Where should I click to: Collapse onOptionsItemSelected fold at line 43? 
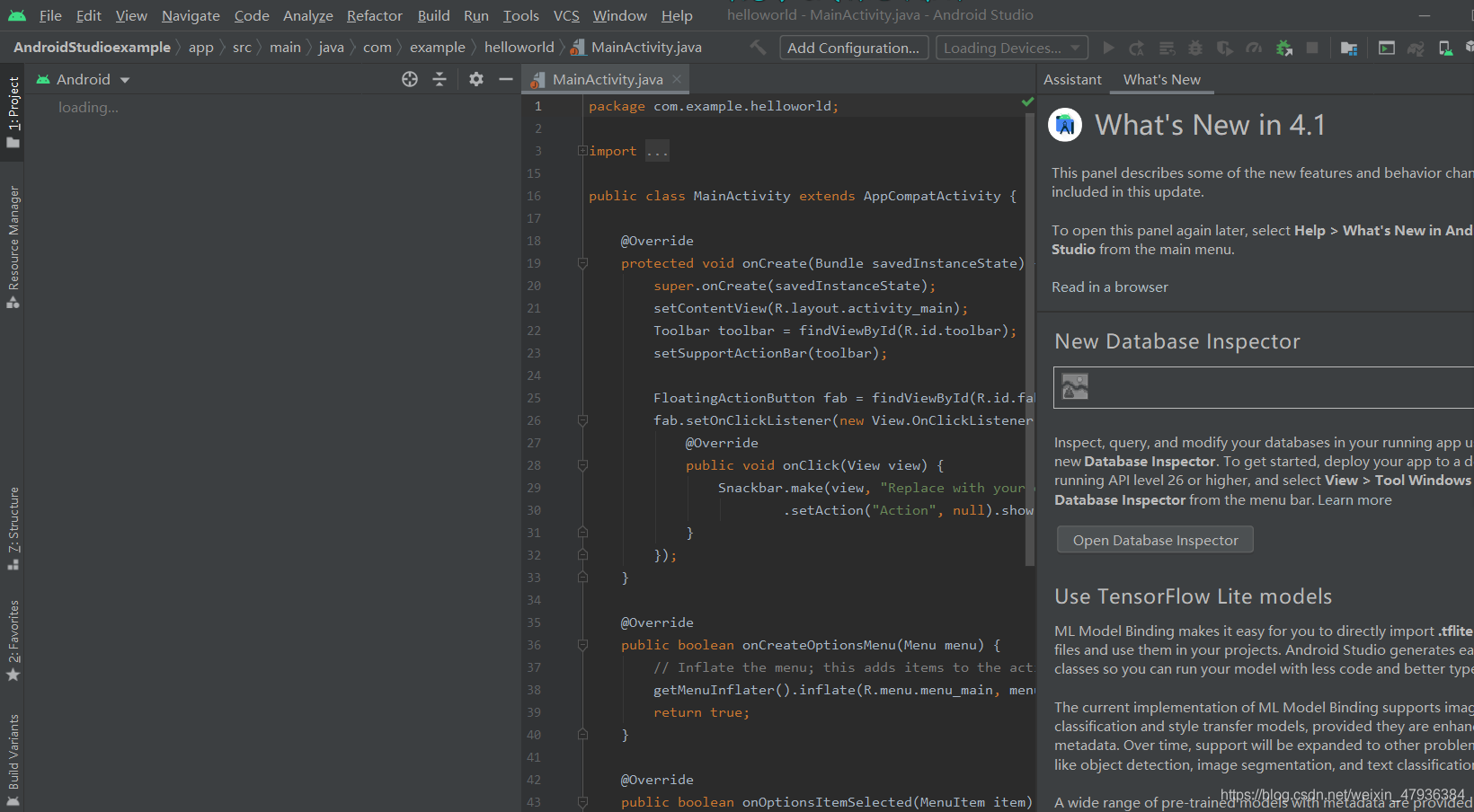coord(582,802)
